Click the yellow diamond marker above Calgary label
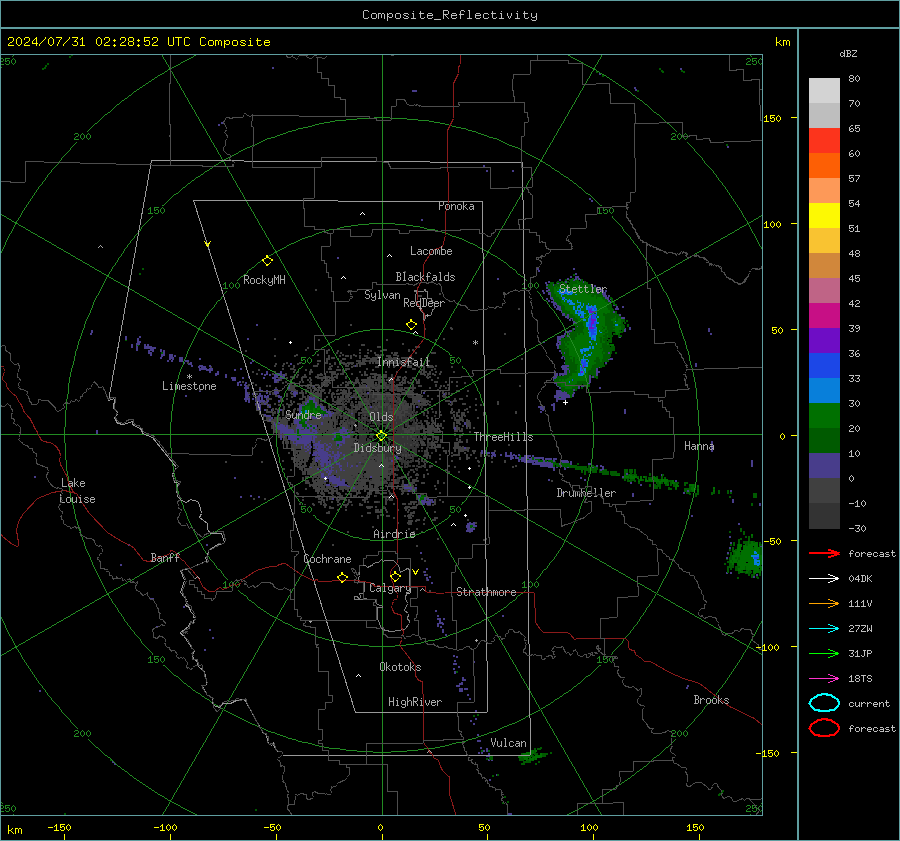 (x=395, y=576)
